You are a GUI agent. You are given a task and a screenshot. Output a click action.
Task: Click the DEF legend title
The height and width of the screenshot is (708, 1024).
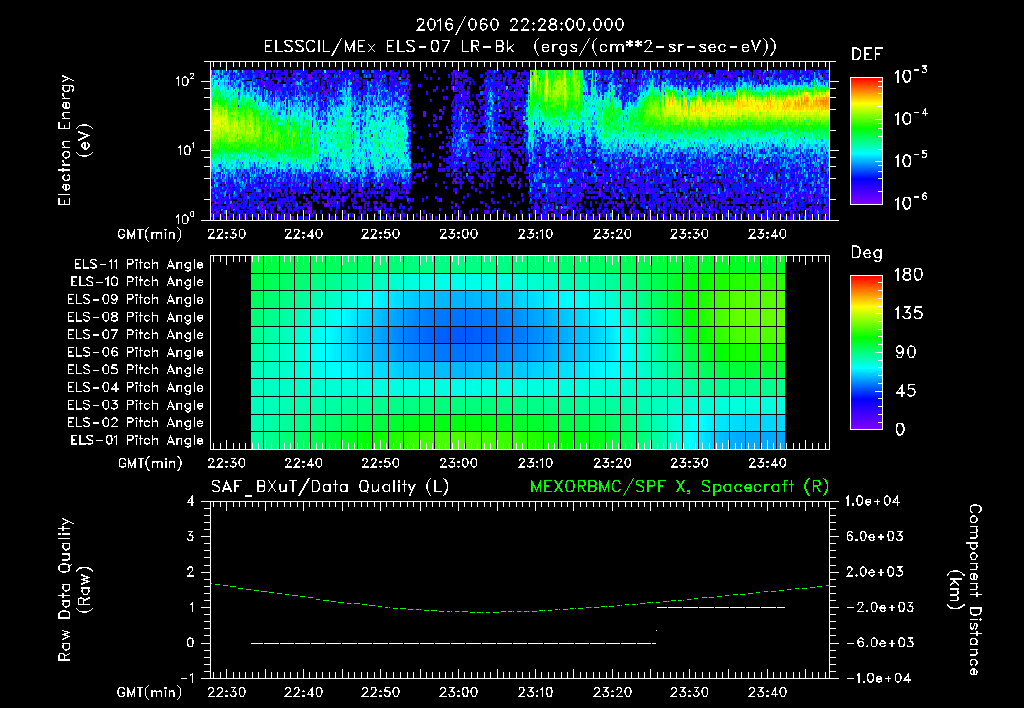(x=867, y=55)
